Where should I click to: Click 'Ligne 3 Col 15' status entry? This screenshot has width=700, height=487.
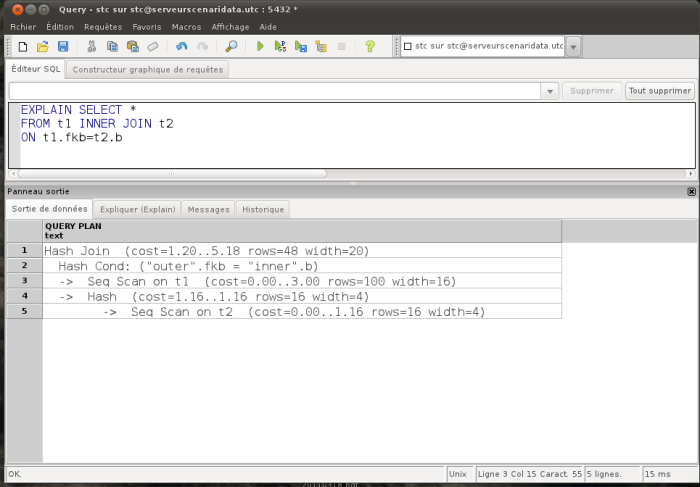529,474
